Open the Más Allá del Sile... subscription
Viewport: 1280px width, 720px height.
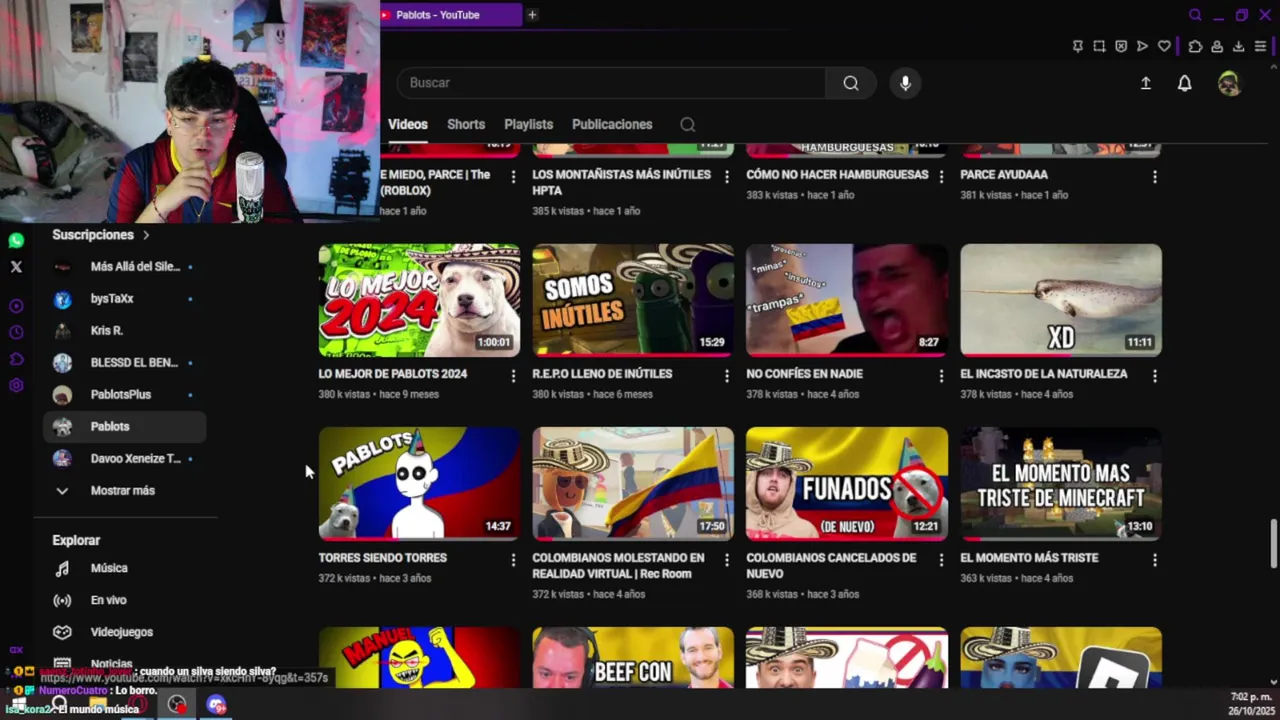[125, 267]
